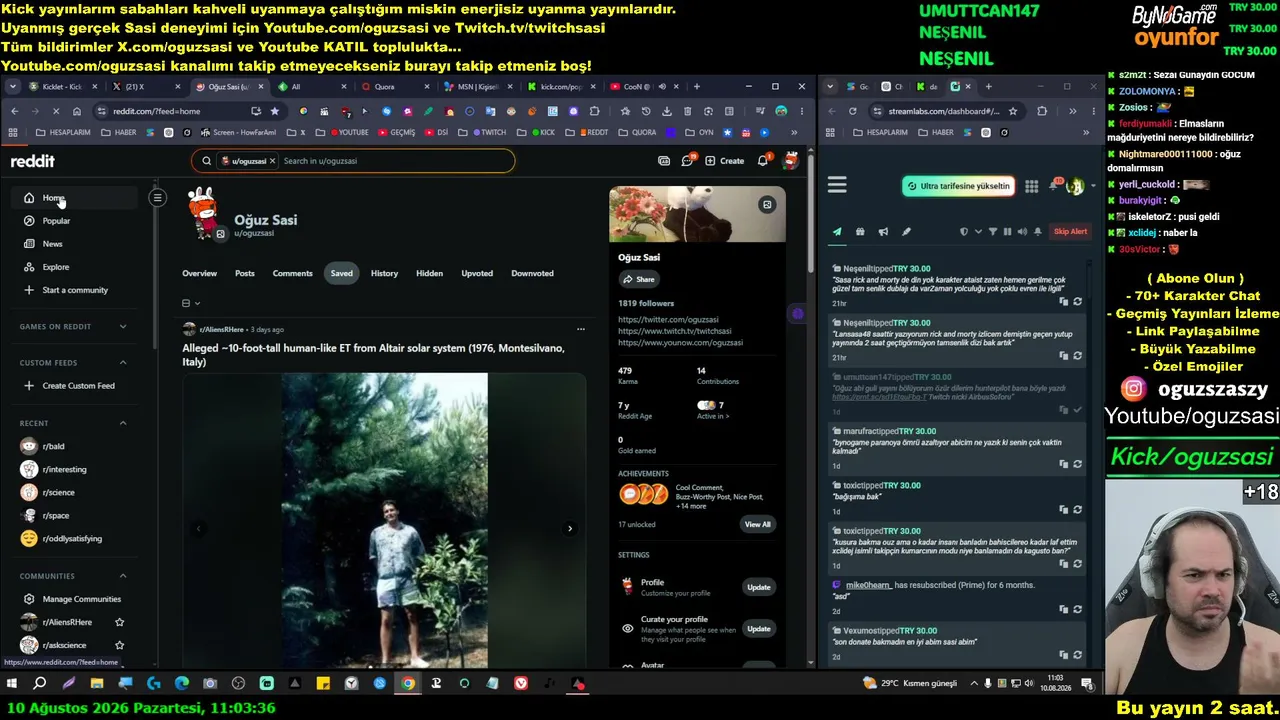
Task: Collapse the Games on Reddit section
Action: click(123, 326)
